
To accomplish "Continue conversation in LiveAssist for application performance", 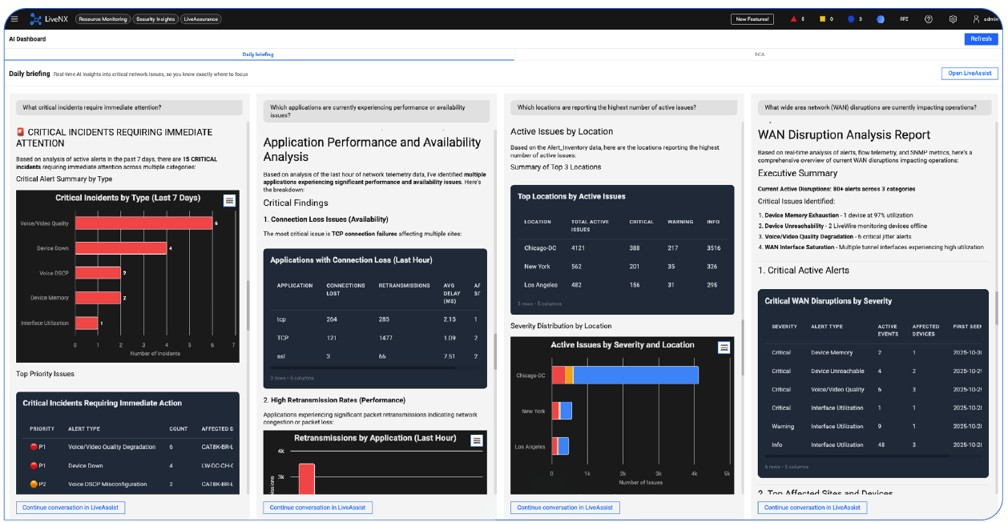I will 318,507.
